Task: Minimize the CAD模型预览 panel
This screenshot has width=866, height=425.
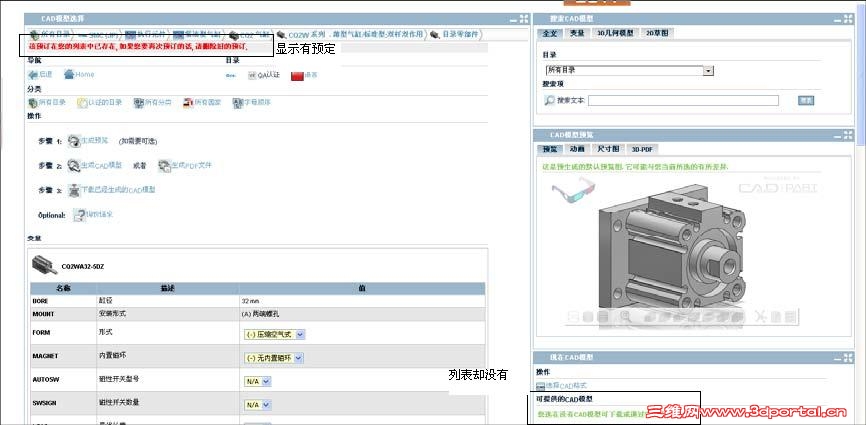Action: [837, 135]
